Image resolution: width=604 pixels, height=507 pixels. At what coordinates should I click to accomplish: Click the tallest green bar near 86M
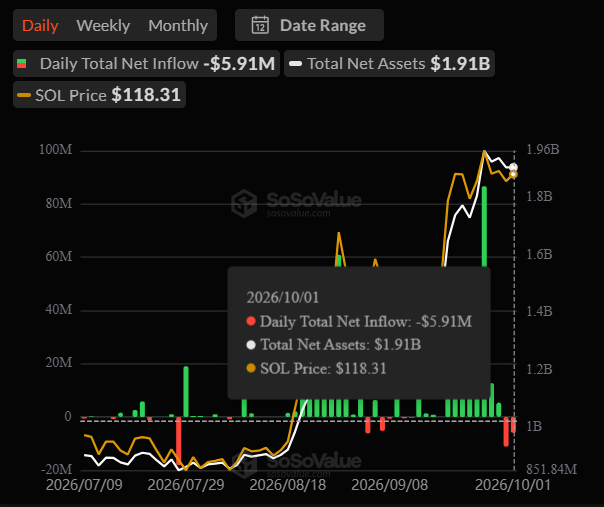(484, 227)
